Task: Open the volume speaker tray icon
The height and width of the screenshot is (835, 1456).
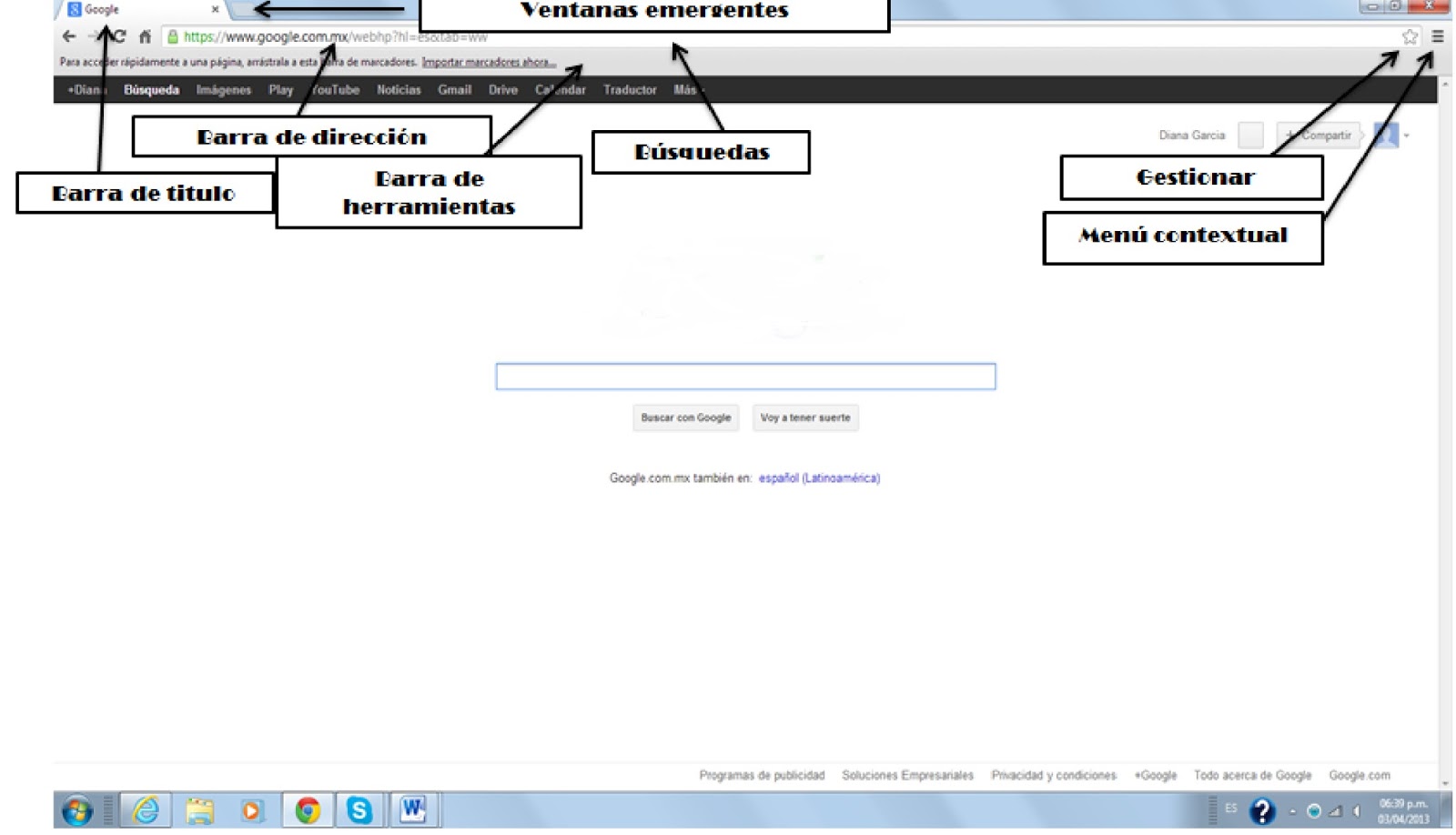Action: (x=1357, y=811)
